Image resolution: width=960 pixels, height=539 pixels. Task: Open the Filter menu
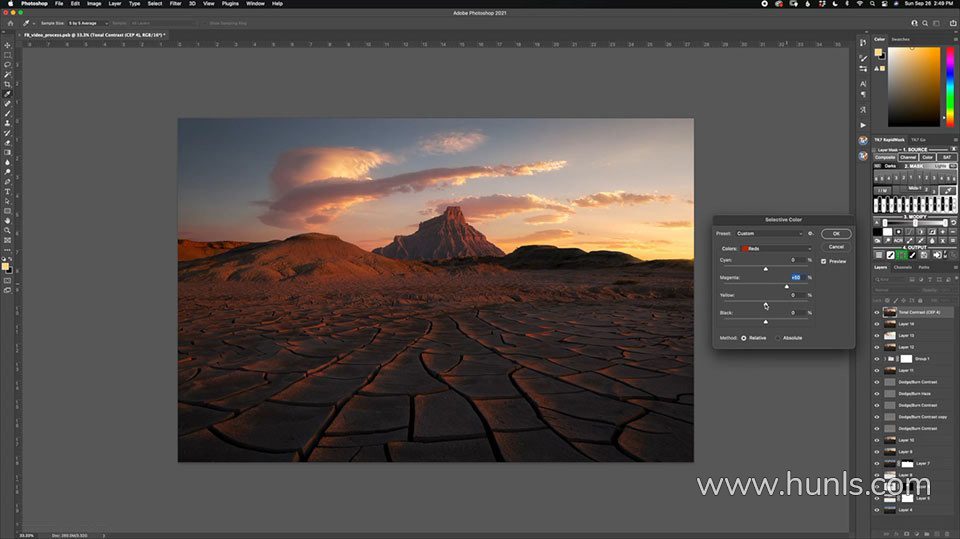(176, 4)
